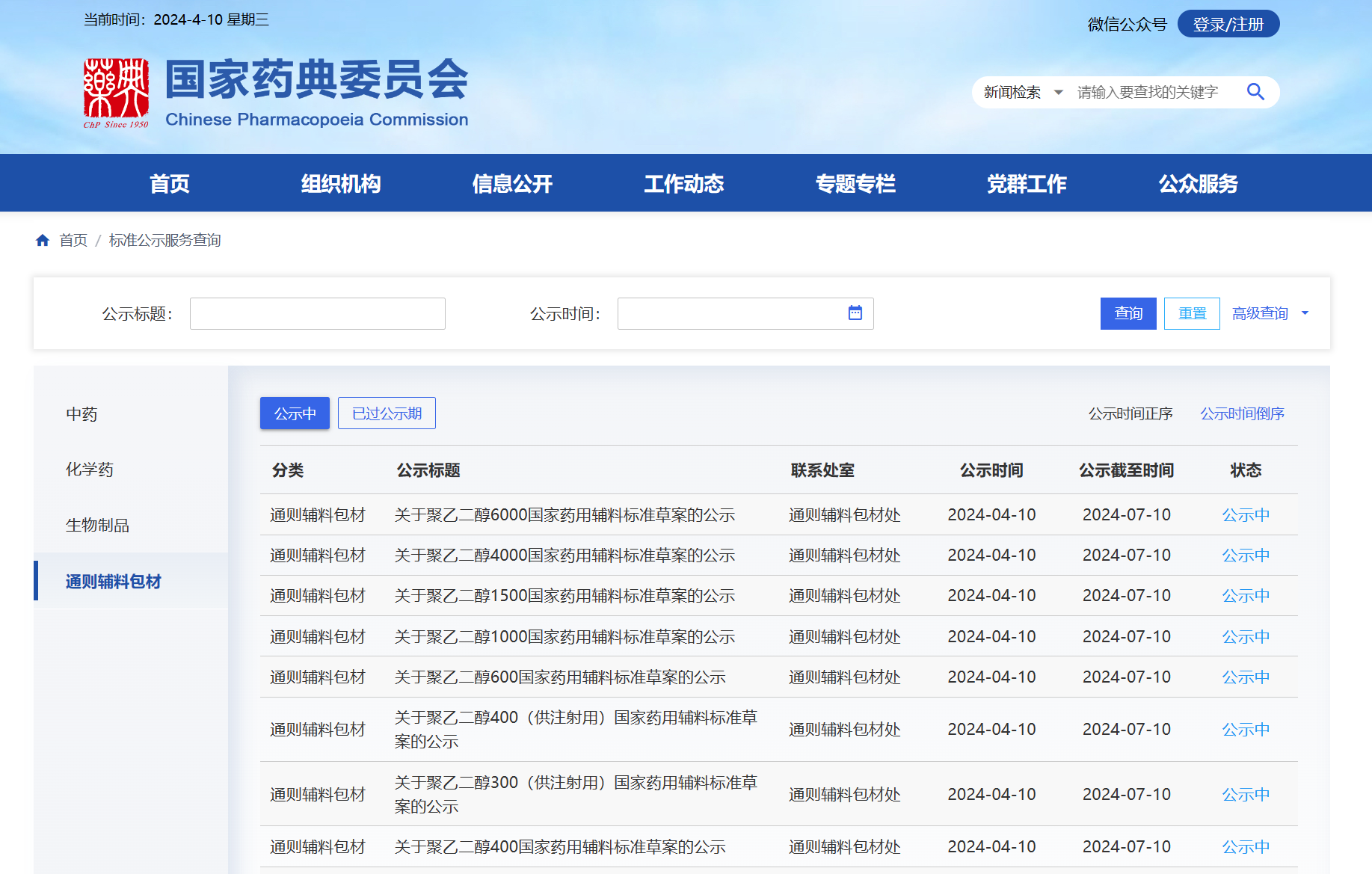Focus the 公示标题 text input field

317,313
